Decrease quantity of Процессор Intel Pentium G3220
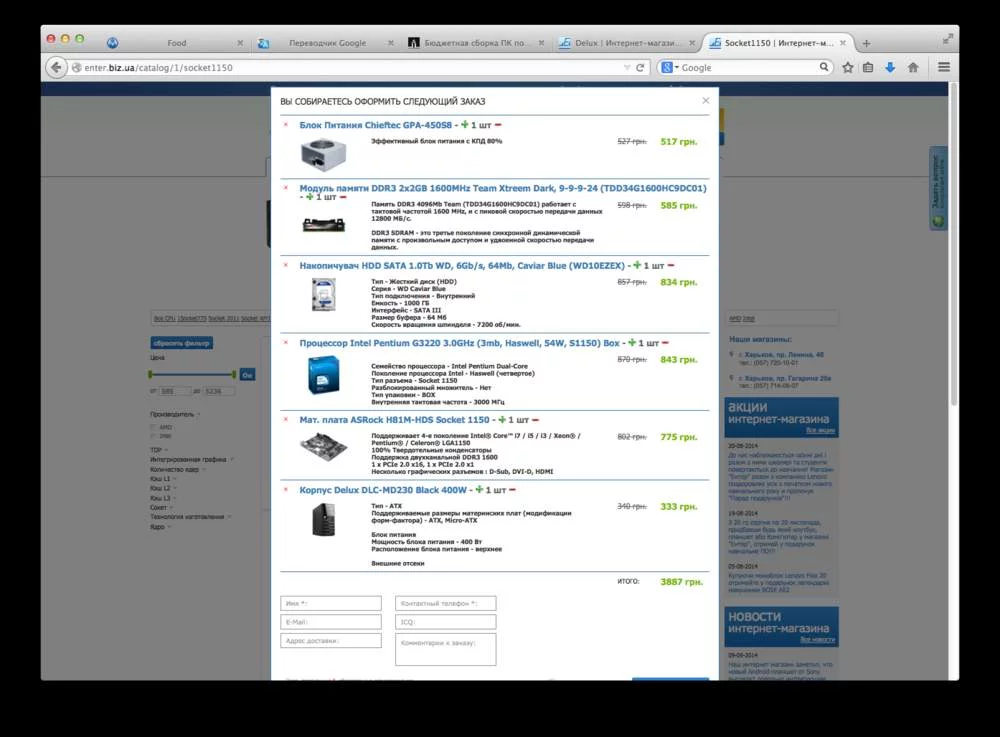The image size is (1000, 737). pyautogui.click(x=665, y=343)
